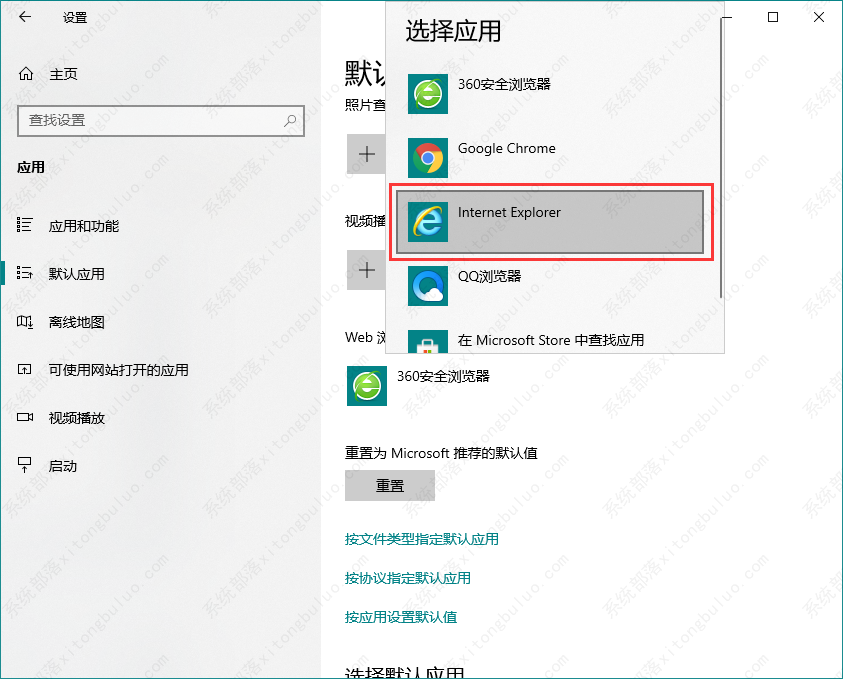Click the current Web browser 360 icon
Viewport: 843px width, 679px height.
tap(366, 386)
